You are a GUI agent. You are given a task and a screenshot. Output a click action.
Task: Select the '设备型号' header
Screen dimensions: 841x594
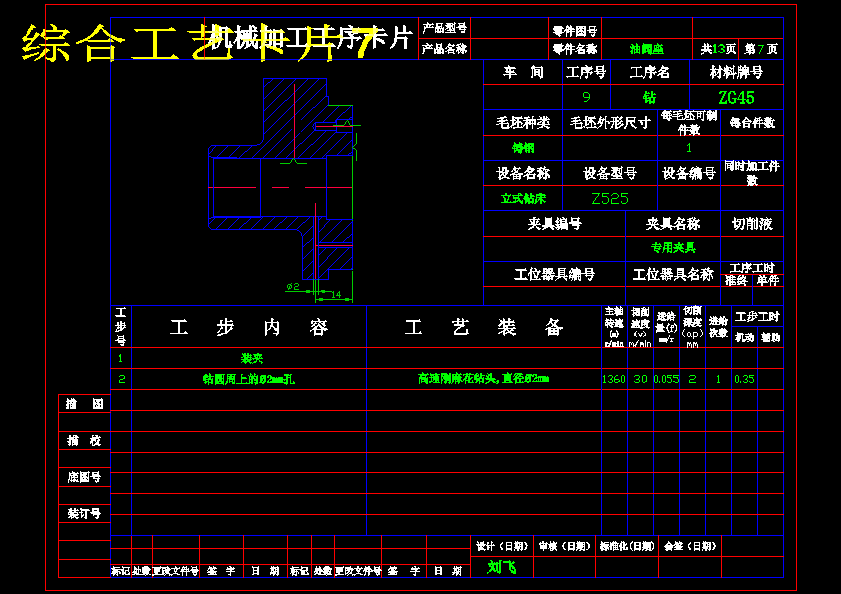click(x=610, y=173)
